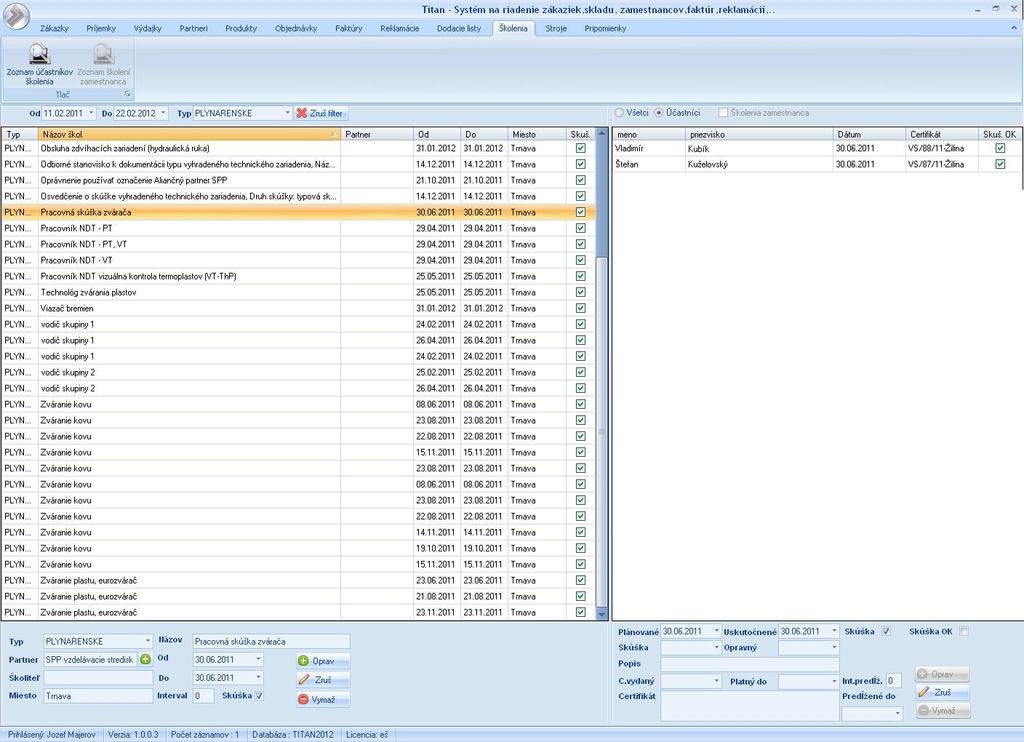
Task: Sort by Názov škol. column header
Action: pos(189,135)
